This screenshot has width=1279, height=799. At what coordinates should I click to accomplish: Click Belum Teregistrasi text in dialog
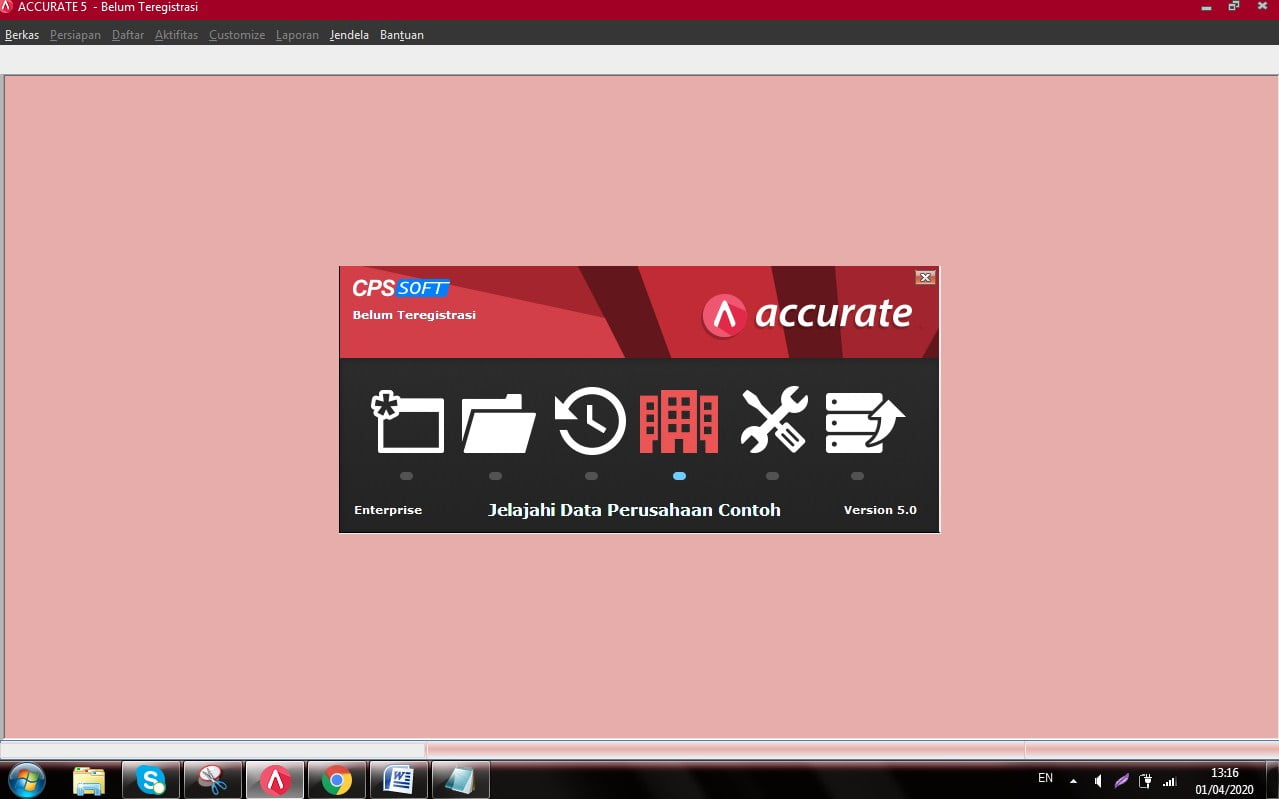[414, 315]
